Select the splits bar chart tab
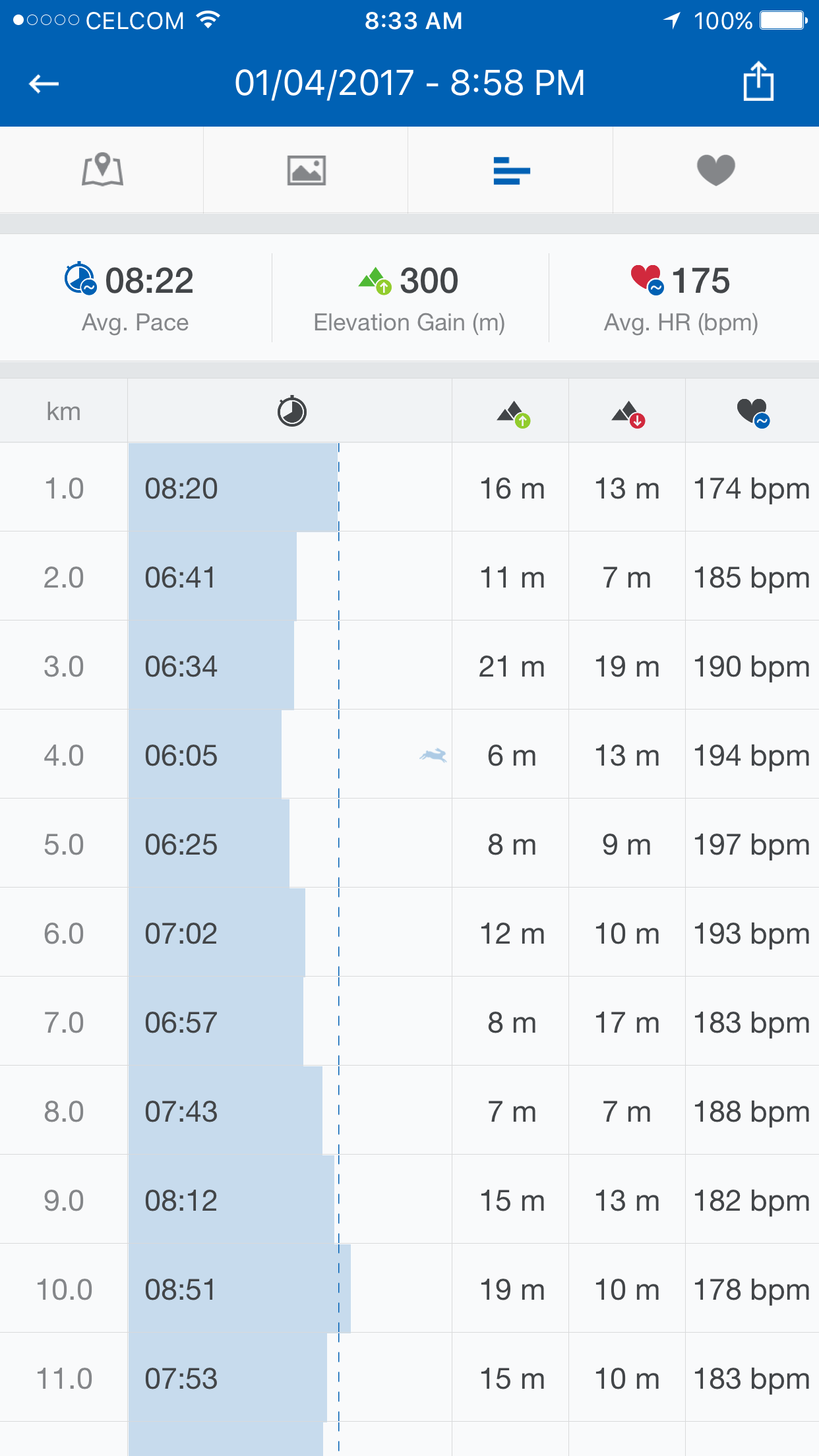The height and width of the screenshot is (1456, 819). pos(511,170)
